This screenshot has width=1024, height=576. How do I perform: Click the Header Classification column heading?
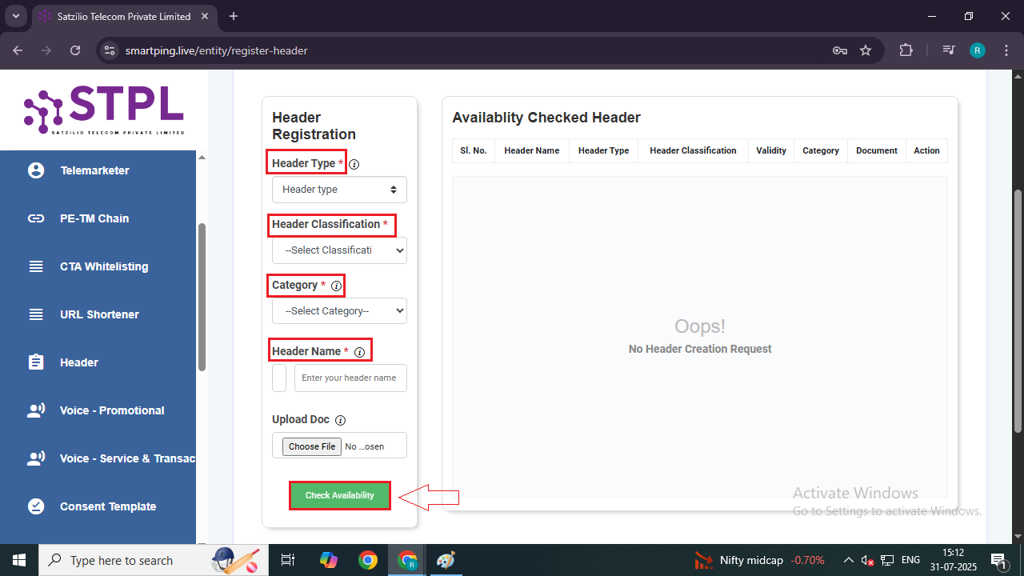pos(693,151)
